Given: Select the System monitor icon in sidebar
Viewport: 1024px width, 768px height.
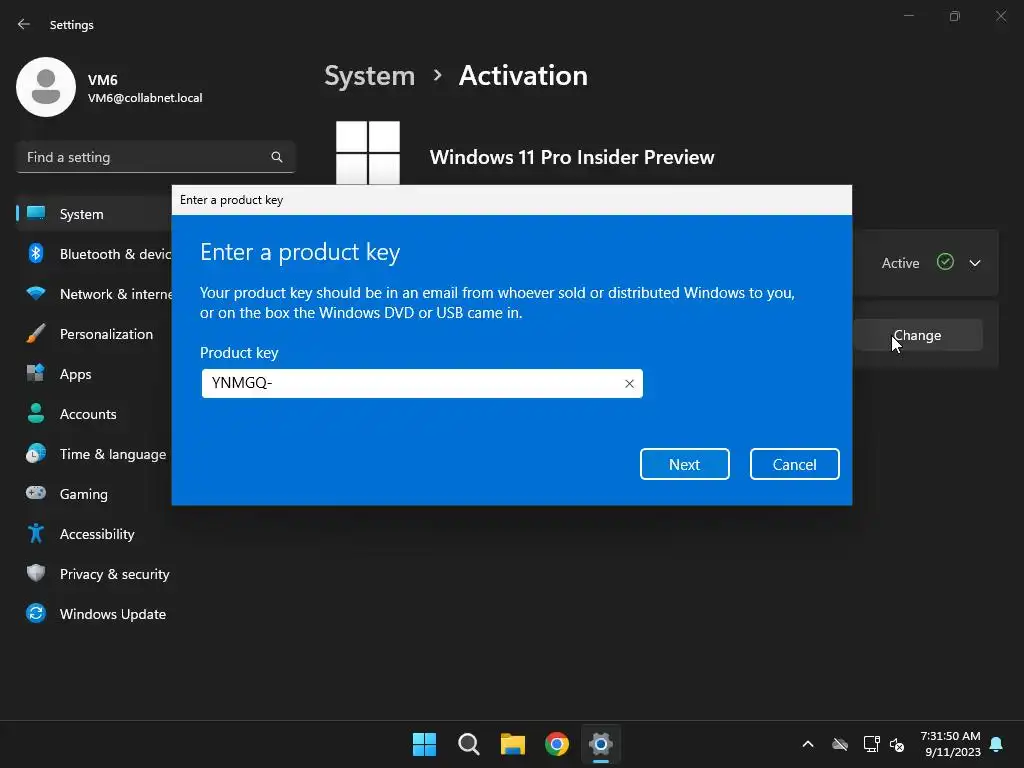Looking at the screenshot, I should (x=36, y=214).
